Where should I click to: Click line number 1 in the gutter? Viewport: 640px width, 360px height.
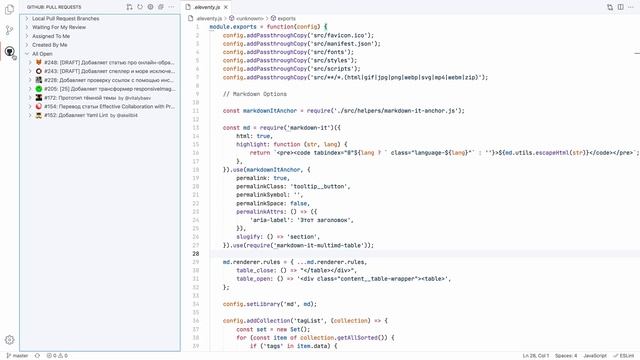[198, 27]
